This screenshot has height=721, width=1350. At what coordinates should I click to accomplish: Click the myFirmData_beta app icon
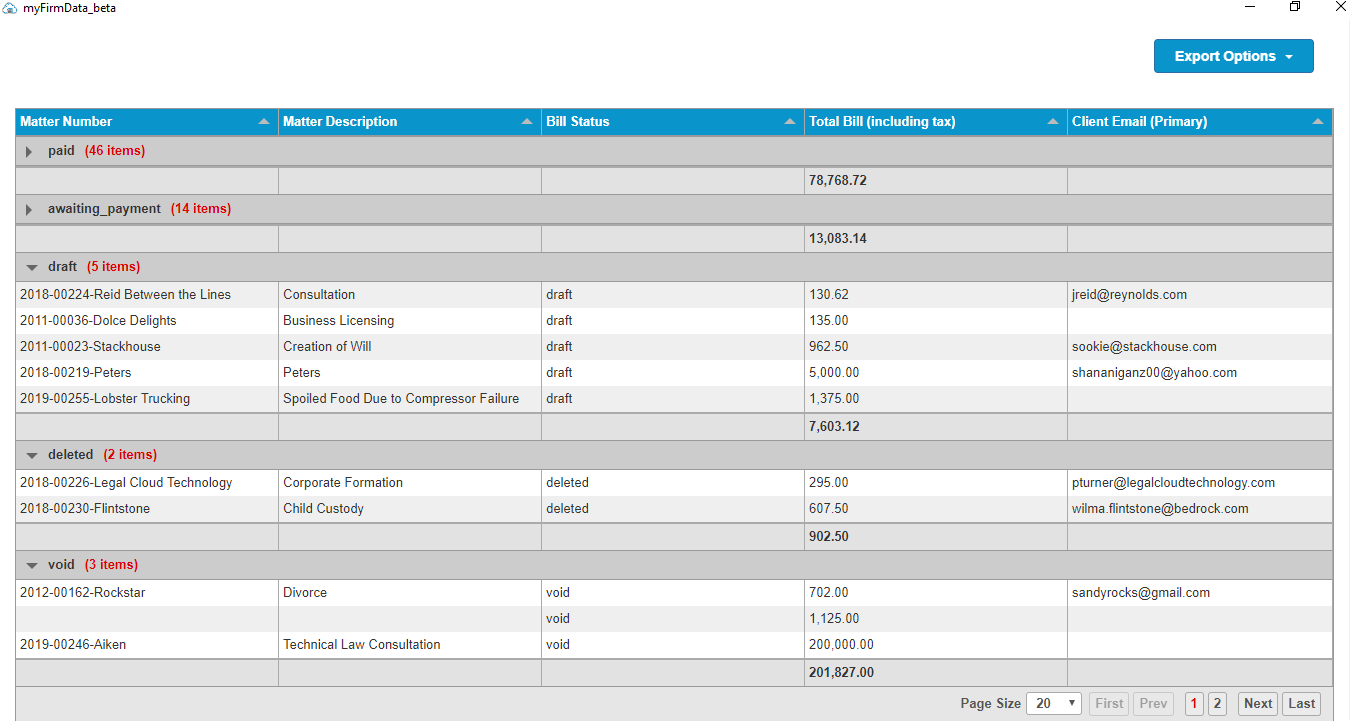tap(9, 7)
